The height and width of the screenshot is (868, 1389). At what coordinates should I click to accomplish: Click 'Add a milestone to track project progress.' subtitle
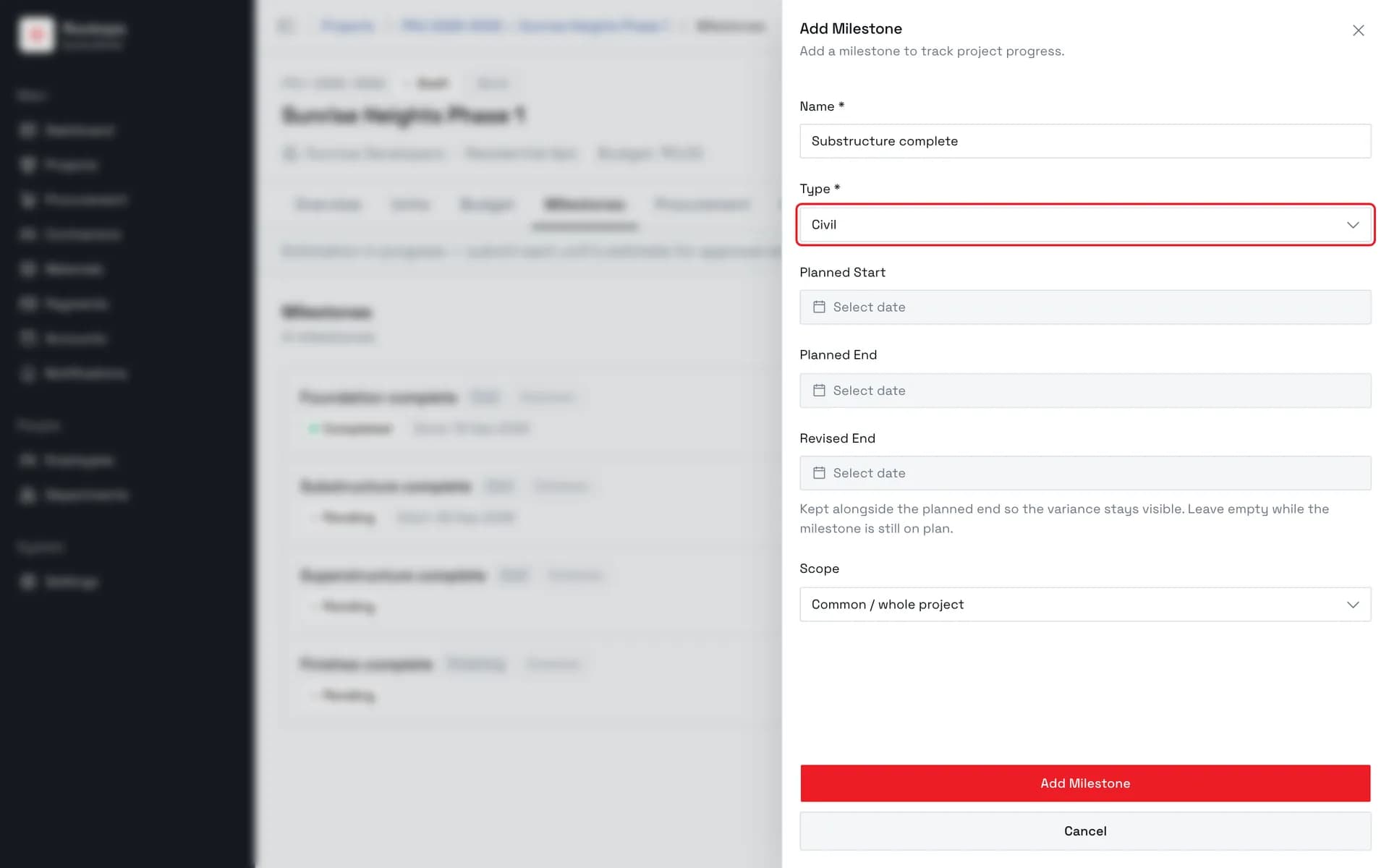coord(932,51)
